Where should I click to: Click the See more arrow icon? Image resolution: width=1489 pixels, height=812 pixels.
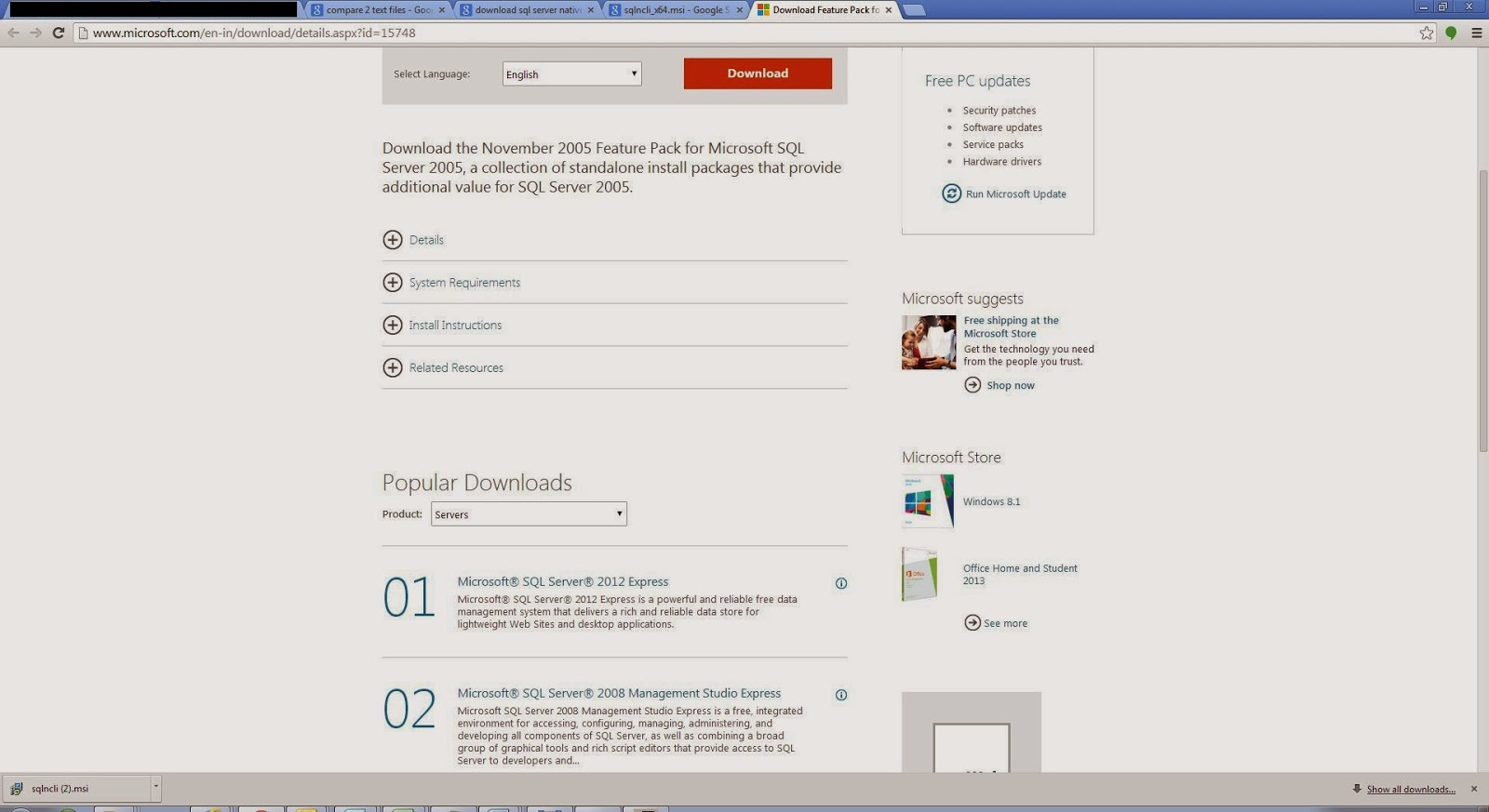(973, 622)
